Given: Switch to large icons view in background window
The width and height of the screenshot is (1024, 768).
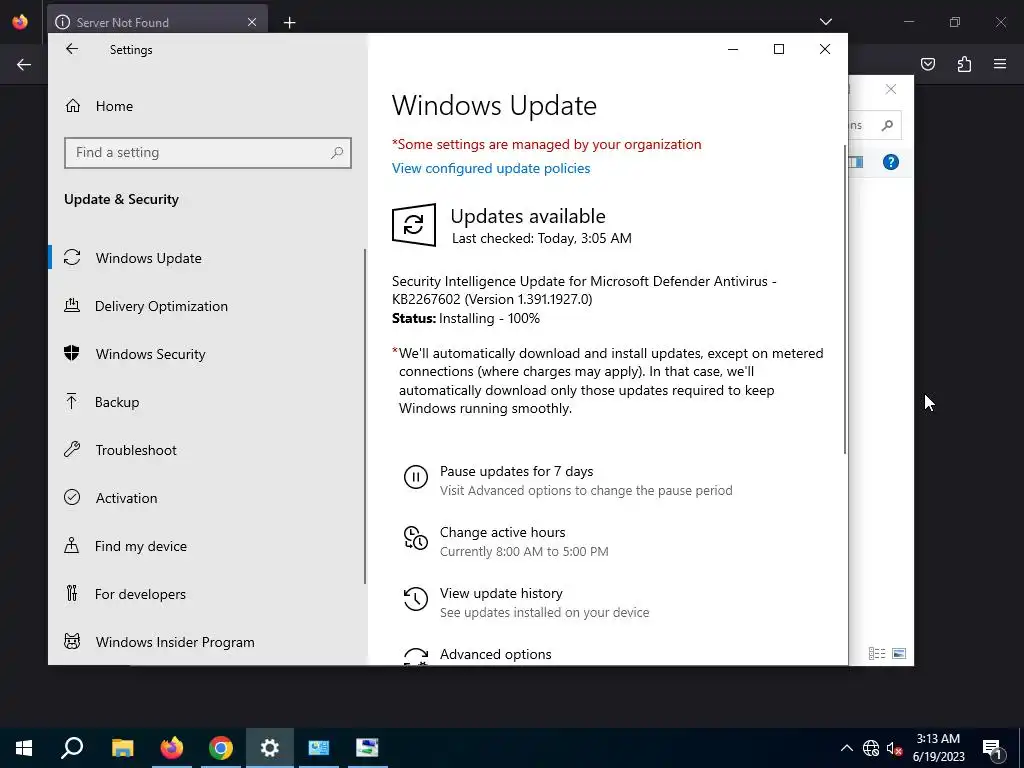Looking at the screenshot, I should point(899,653).
